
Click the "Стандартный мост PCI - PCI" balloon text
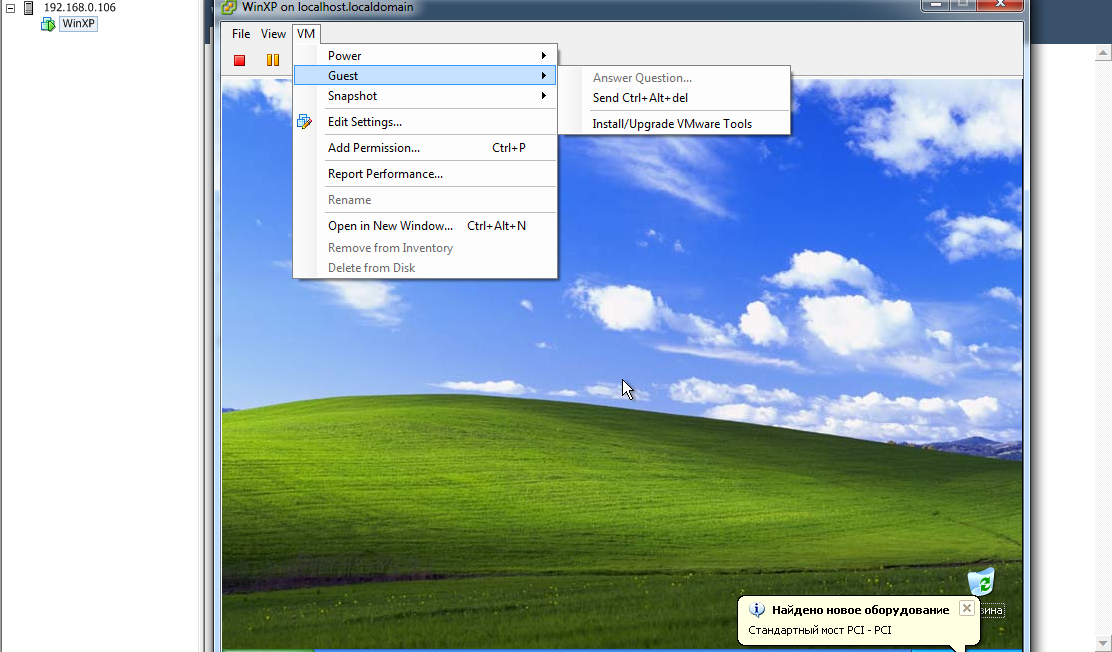pos(820,630)
